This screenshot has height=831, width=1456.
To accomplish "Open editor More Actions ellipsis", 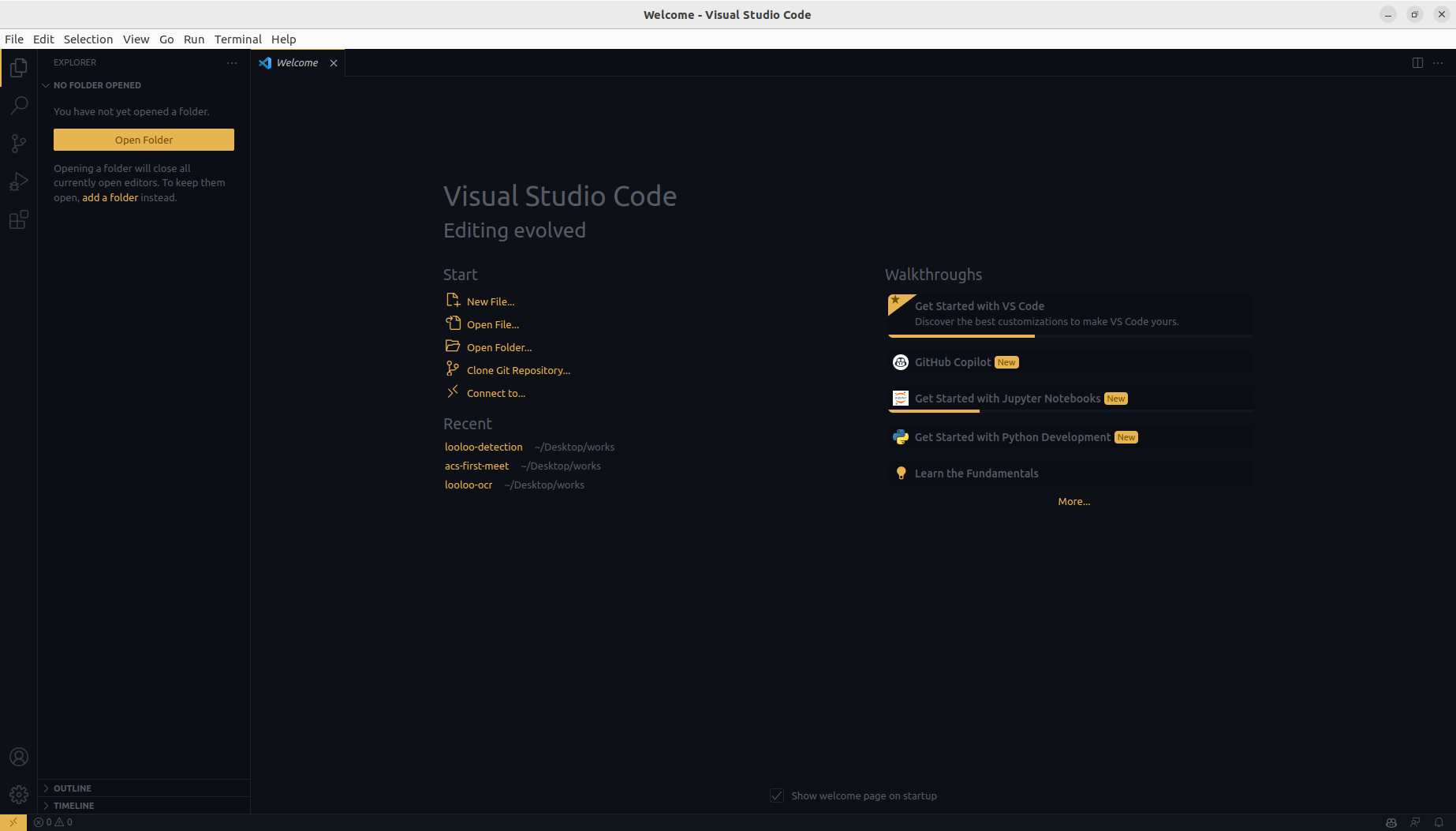I will click(x=1438, y=62).
